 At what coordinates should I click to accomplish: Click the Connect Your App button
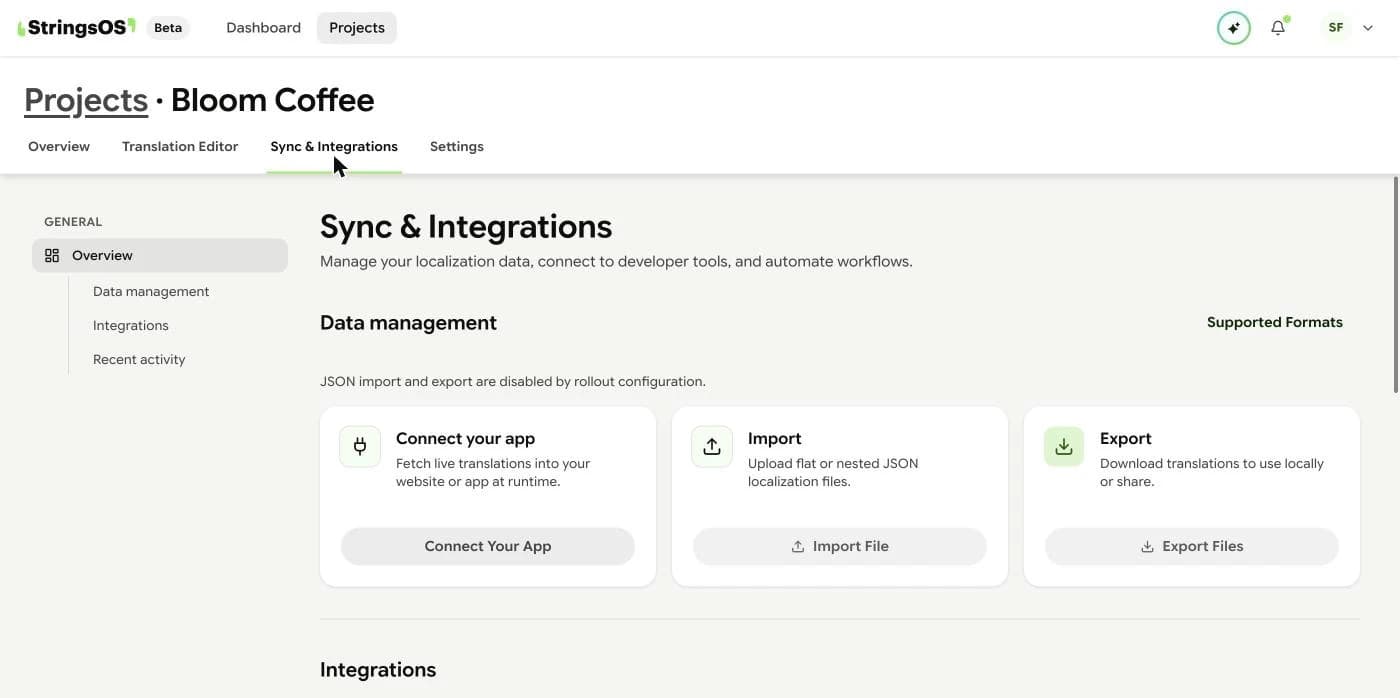point(488,546)
